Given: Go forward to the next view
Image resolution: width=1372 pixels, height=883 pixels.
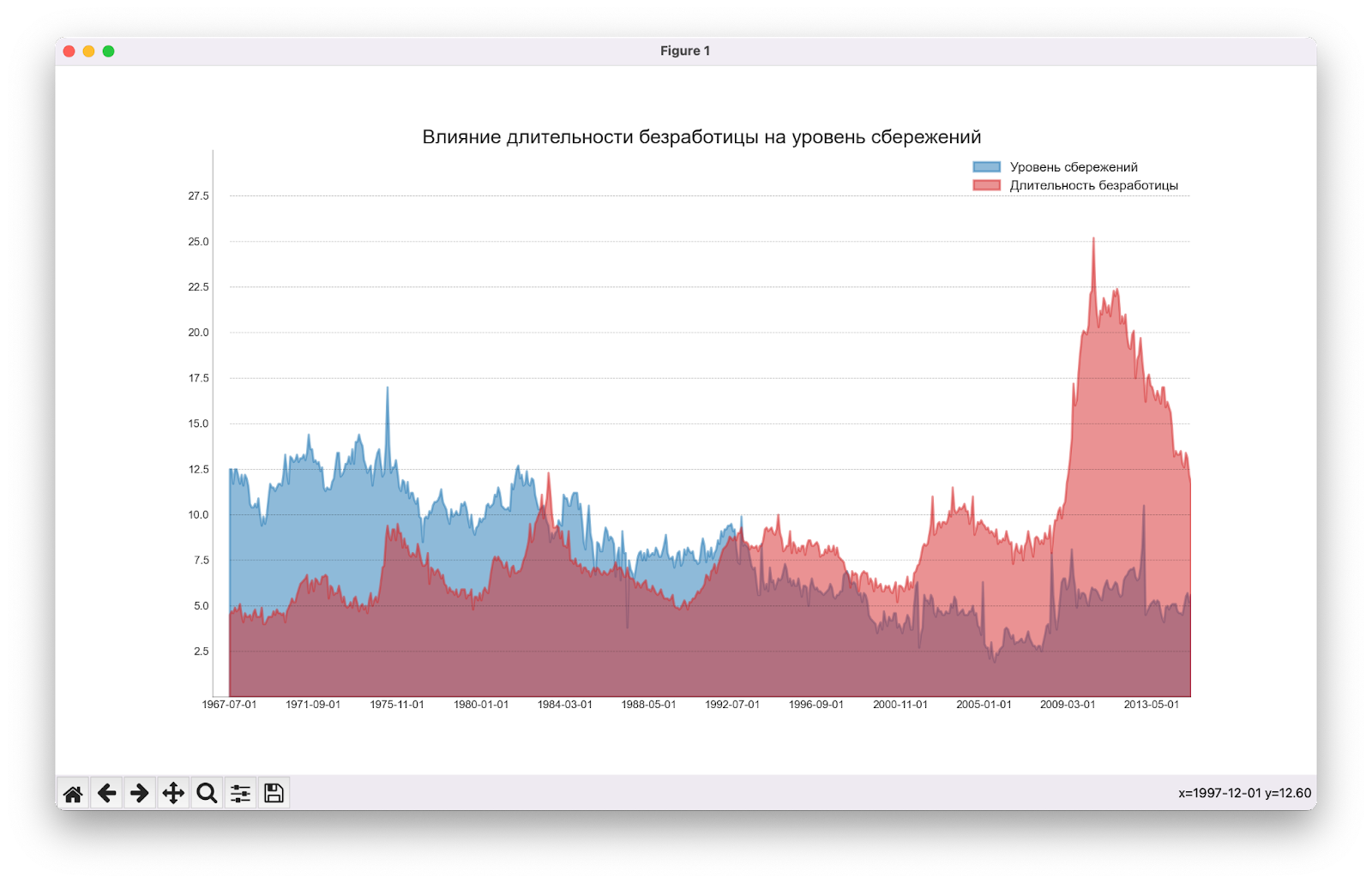Looking at the screenshot, I should (x=140, y=793).
